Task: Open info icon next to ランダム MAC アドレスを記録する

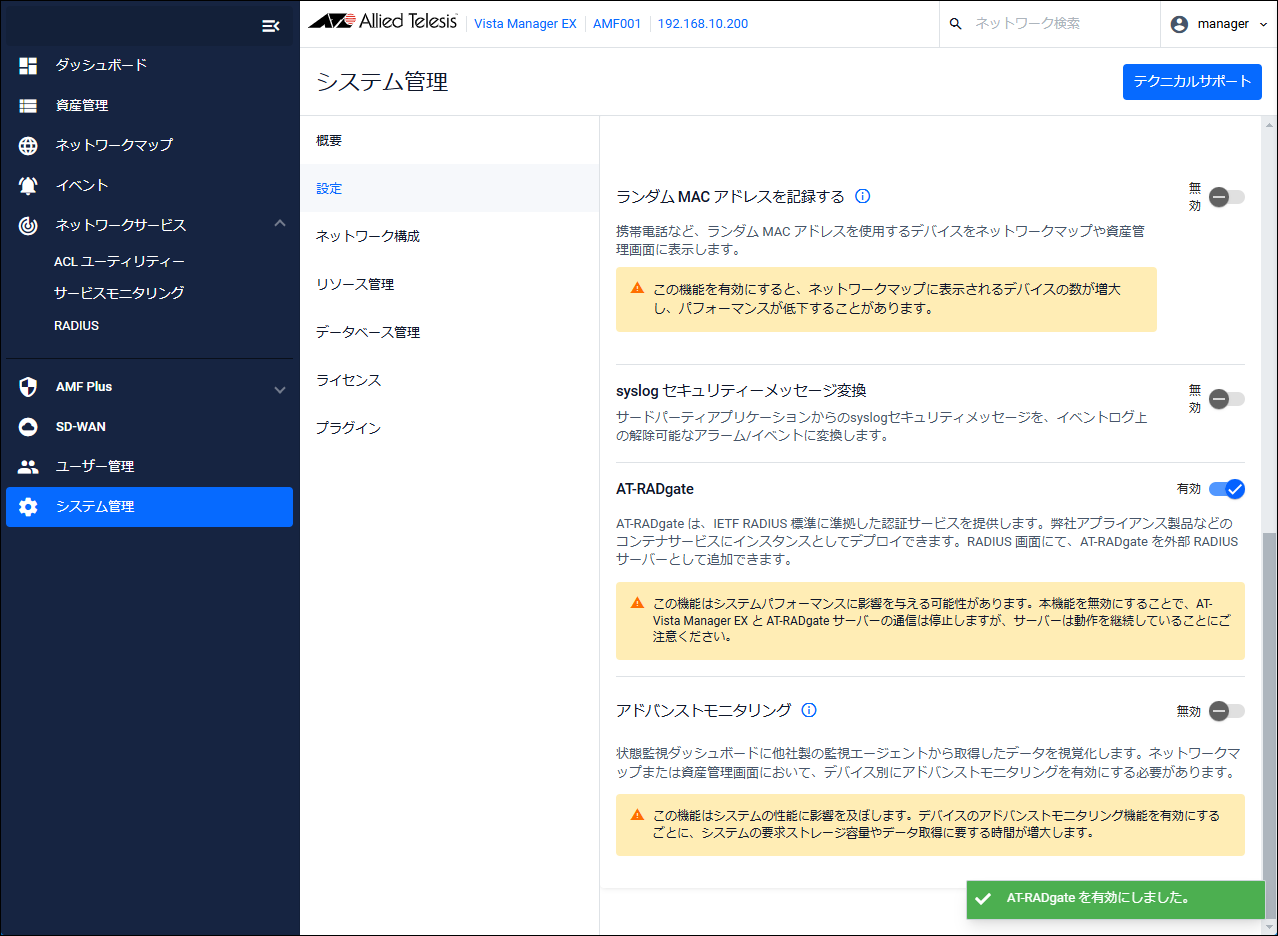Action: click(863, 196)
